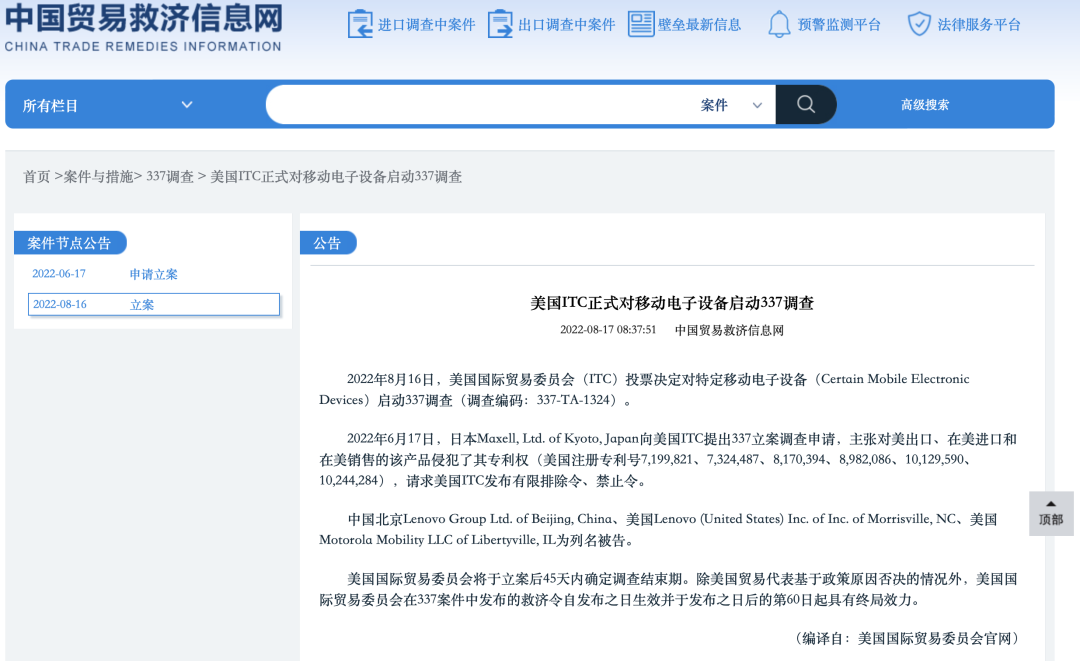This screenshot has height=661, width=1080.
Task: Open 进口调查中案件 link
Action: [x=426, y=25]
